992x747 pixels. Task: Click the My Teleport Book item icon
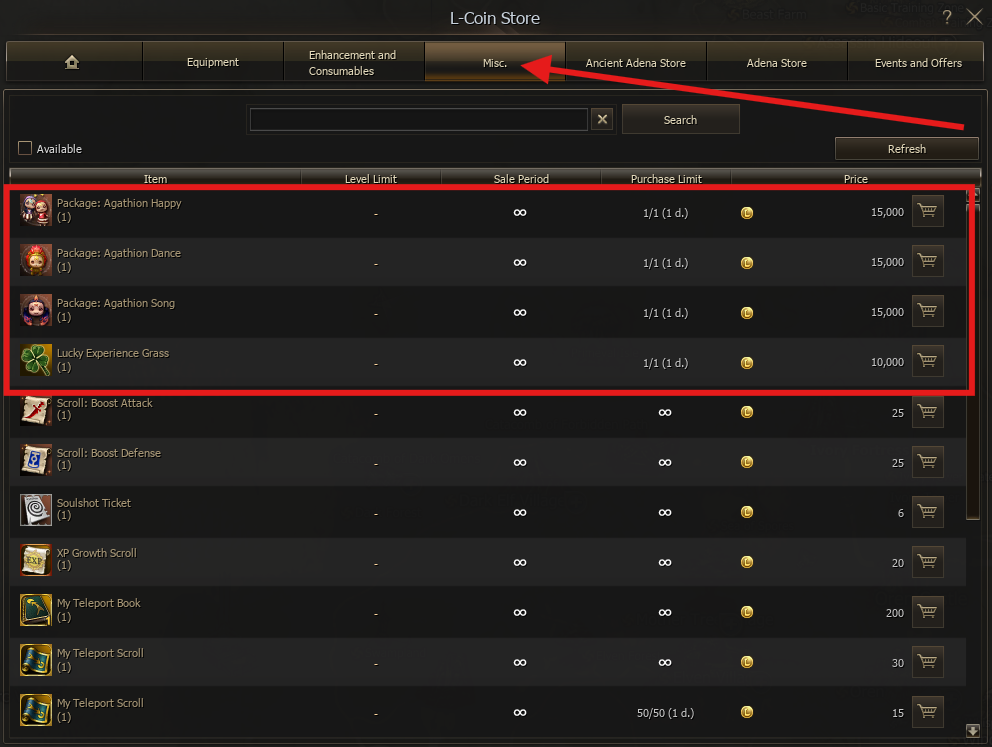click(x=36, y=610)
